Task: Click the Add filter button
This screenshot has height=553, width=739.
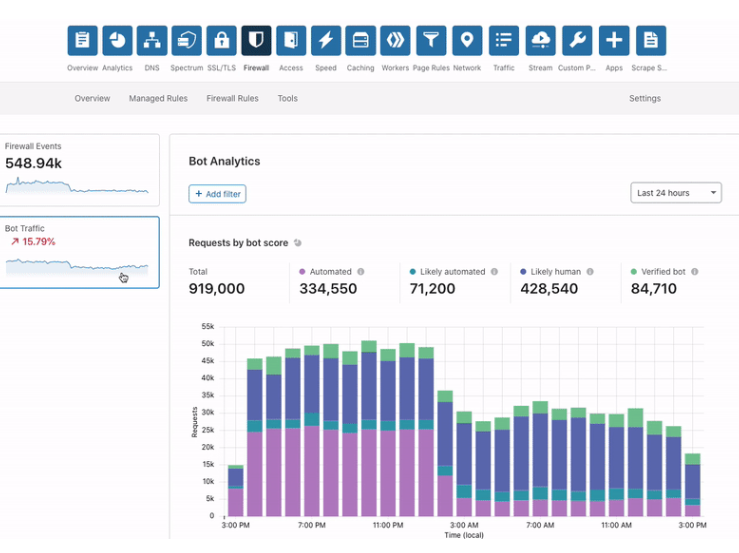Action: [x=217, y=194]
